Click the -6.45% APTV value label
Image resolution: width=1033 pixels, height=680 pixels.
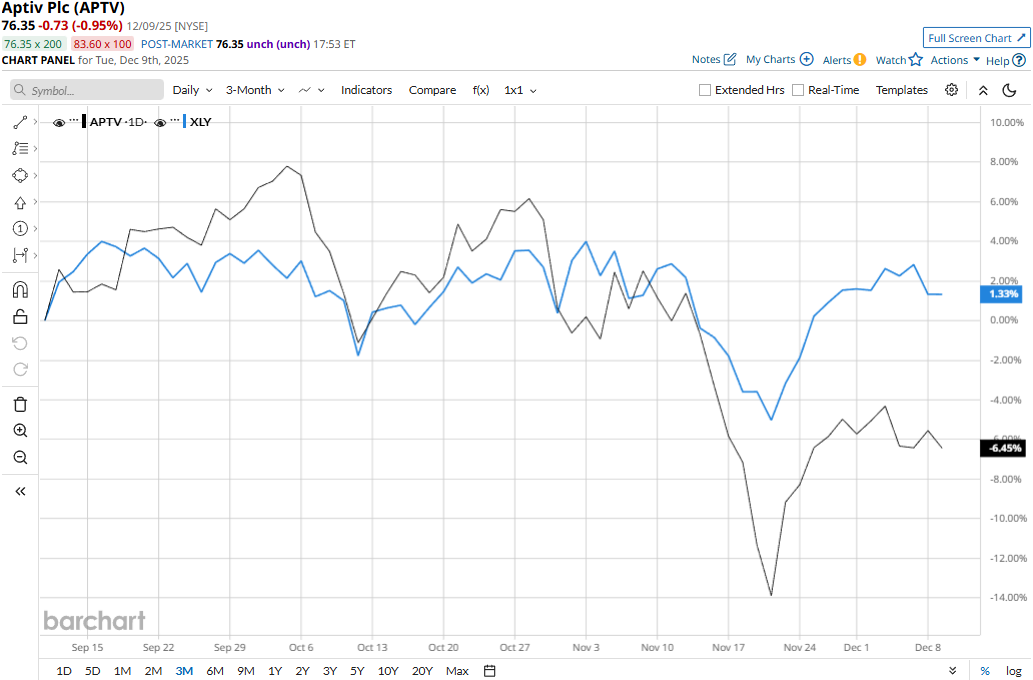(x=1003, y=448)
